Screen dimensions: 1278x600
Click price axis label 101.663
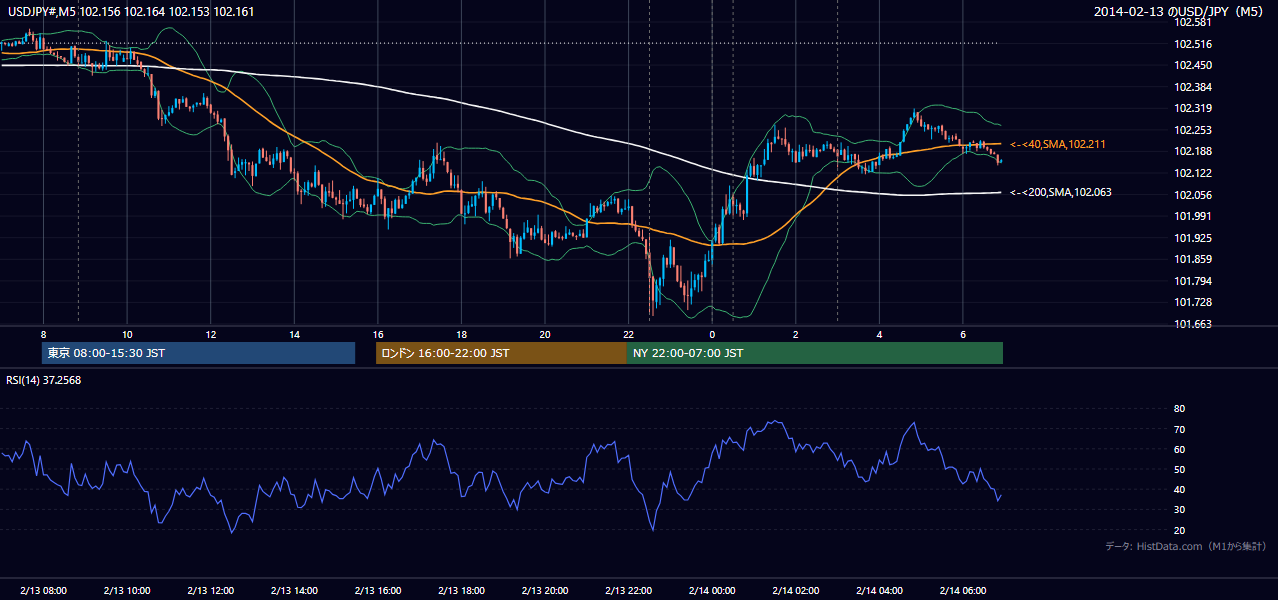click(x=1192, y=324)
